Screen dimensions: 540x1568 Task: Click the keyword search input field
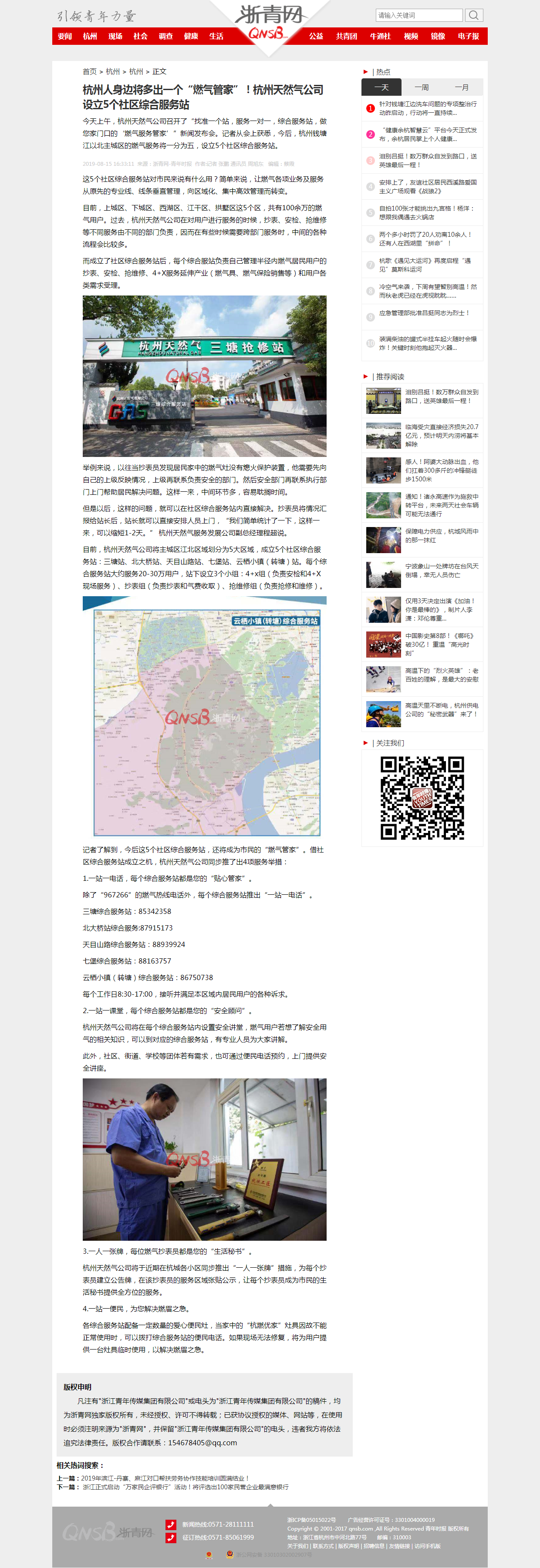tap(419, 15)
